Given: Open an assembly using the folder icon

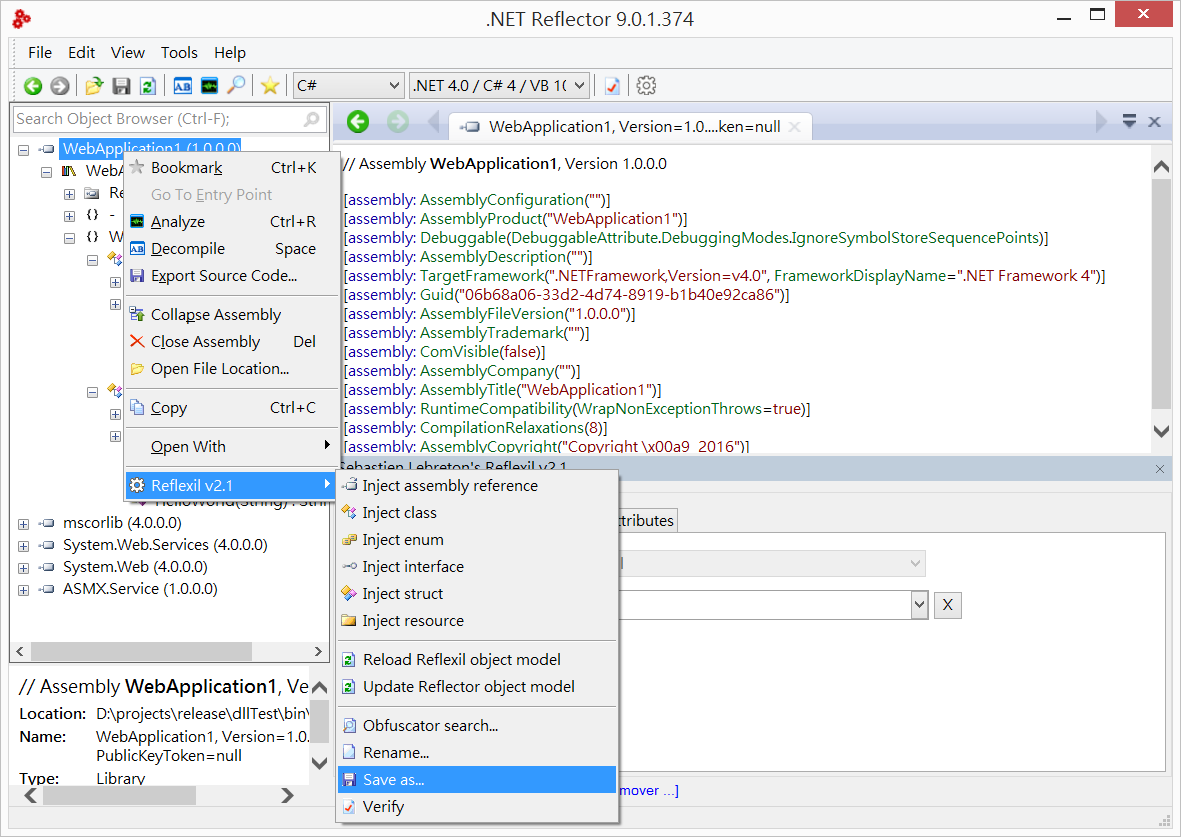Looking at the screenshot, I should (93, 86).
